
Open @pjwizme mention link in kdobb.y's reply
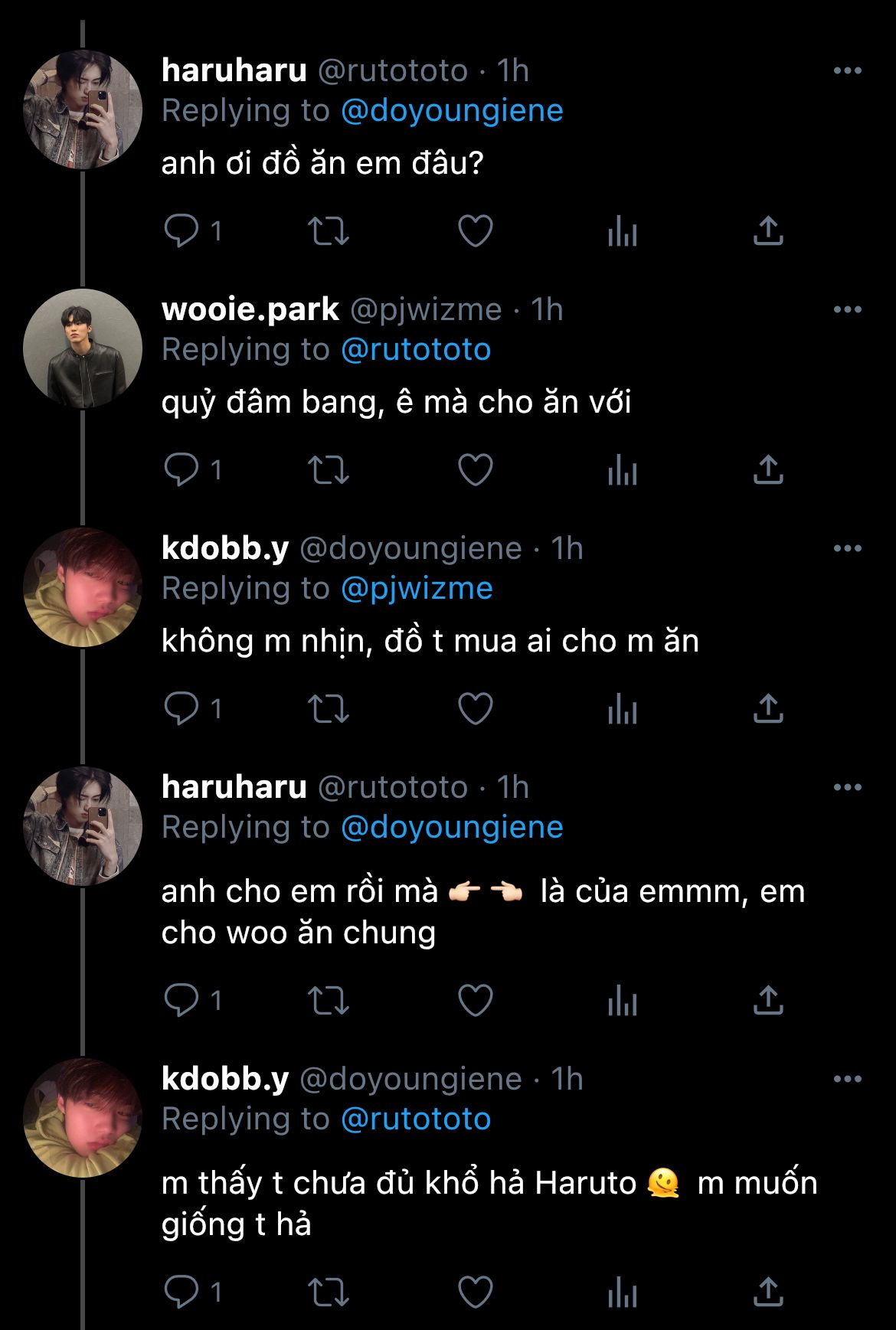pyautogui.click(x=416, y=588)
